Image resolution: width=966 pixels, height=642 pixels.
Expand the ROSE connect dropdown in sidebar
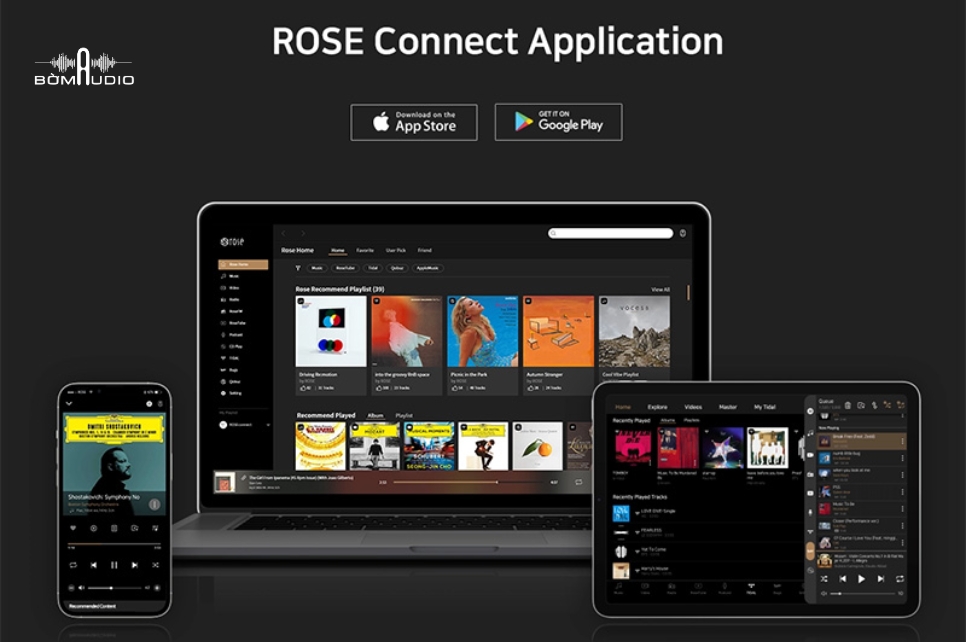pyautogui.click(x=268, y=425)
